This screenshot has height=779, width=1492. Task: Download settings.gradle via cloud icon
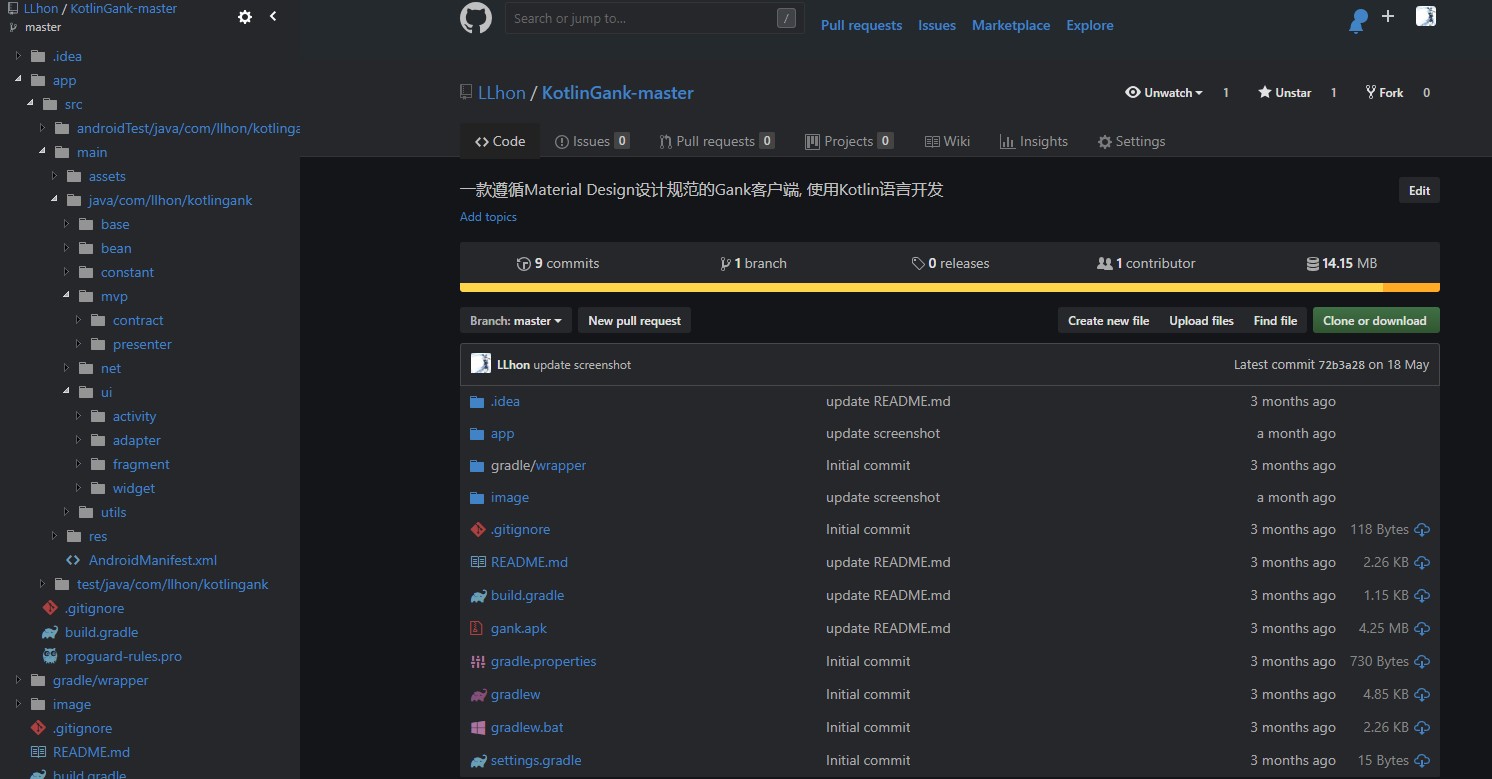[x=1422, y=761]
